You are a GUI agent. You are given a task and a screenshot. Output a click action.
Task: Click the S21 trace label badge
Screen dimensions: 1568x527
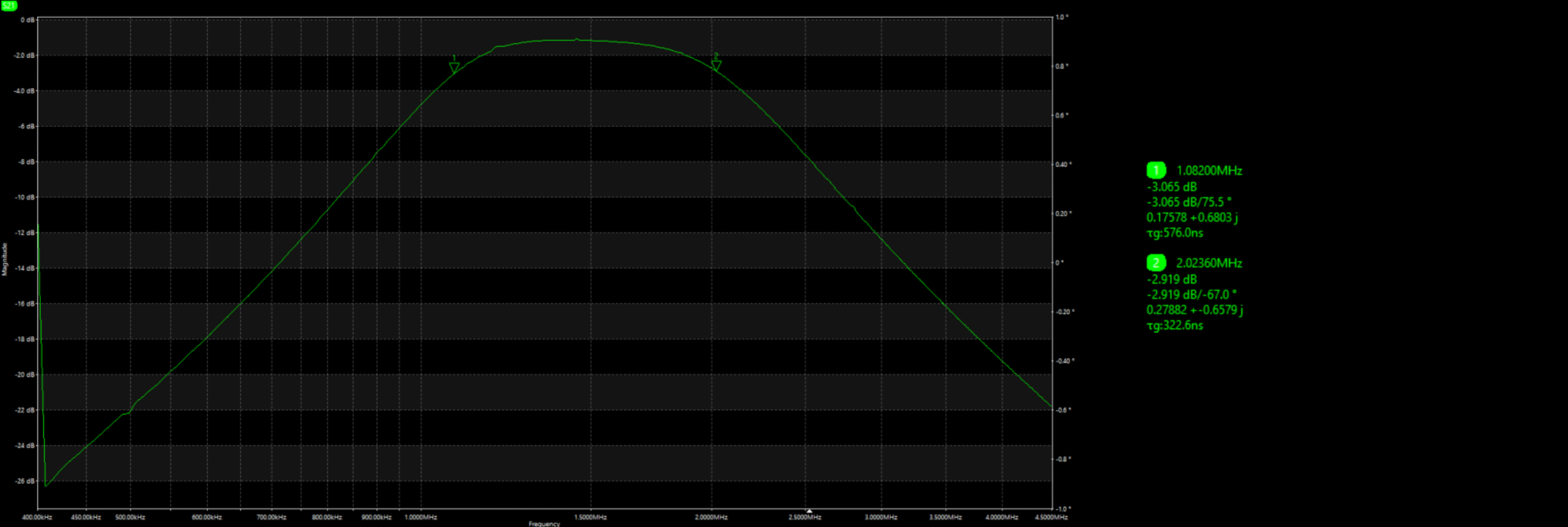coord(9,6)
